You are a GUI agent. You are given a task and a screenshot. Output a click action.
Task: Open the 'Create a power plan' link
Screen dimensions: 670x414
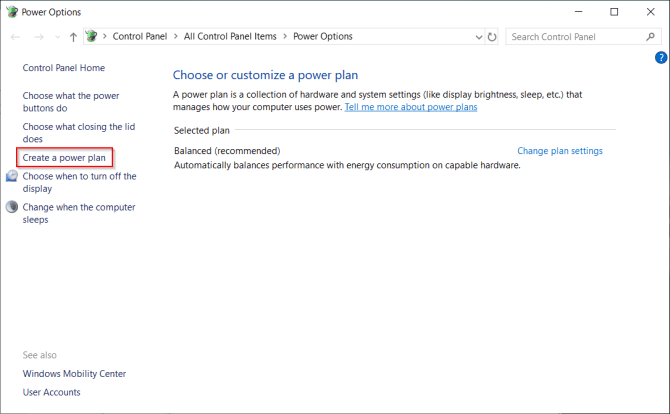coord(64,158)
